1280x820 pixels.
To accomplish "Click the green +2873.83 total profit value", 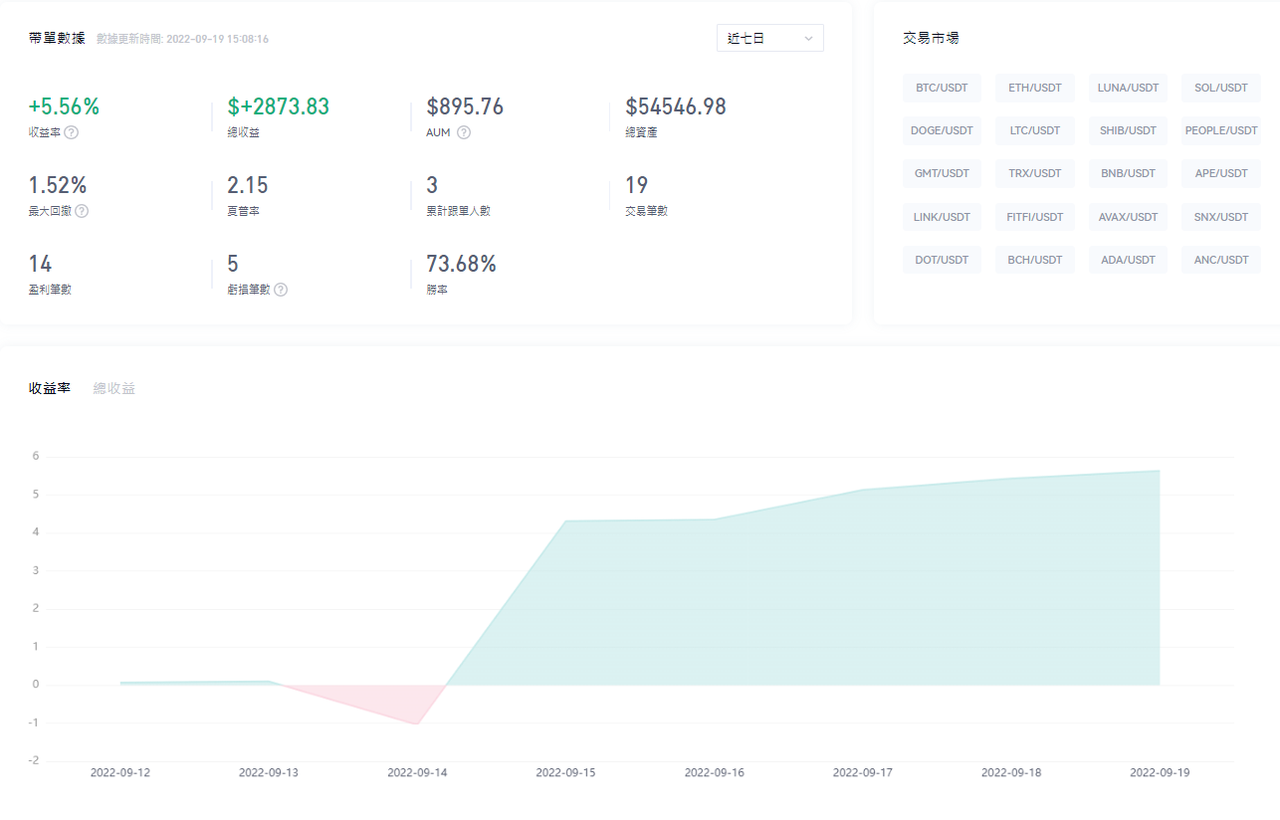I will point(278,107).
